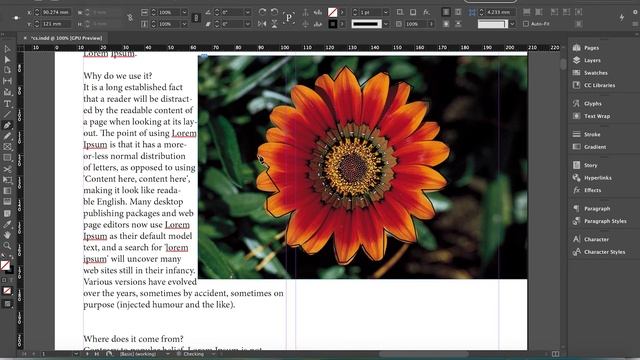Select the document tab at 100% GPU Preview
The width and height of the screenshot is (640, 360).
(x=66, y=38)
